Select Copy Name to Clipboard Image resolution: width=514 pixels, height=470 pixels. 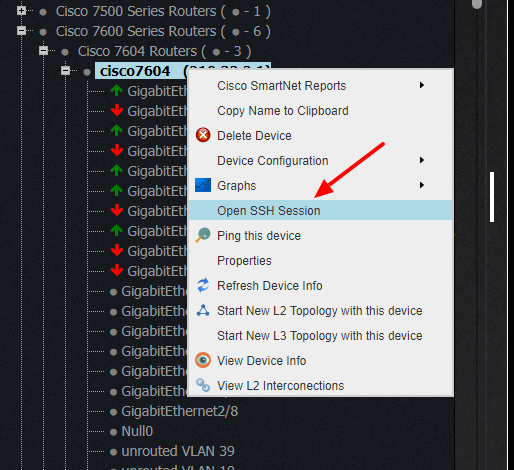coord(283,111)
